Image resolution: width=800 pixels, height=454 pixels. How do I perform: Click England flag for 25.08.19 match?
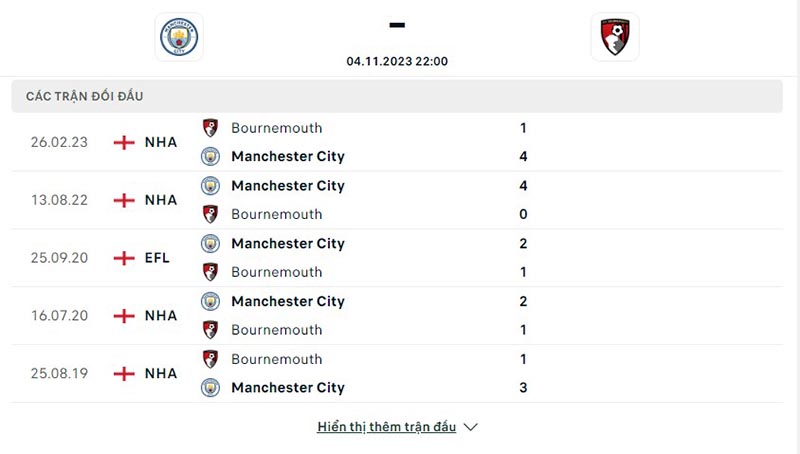point(124,374)
